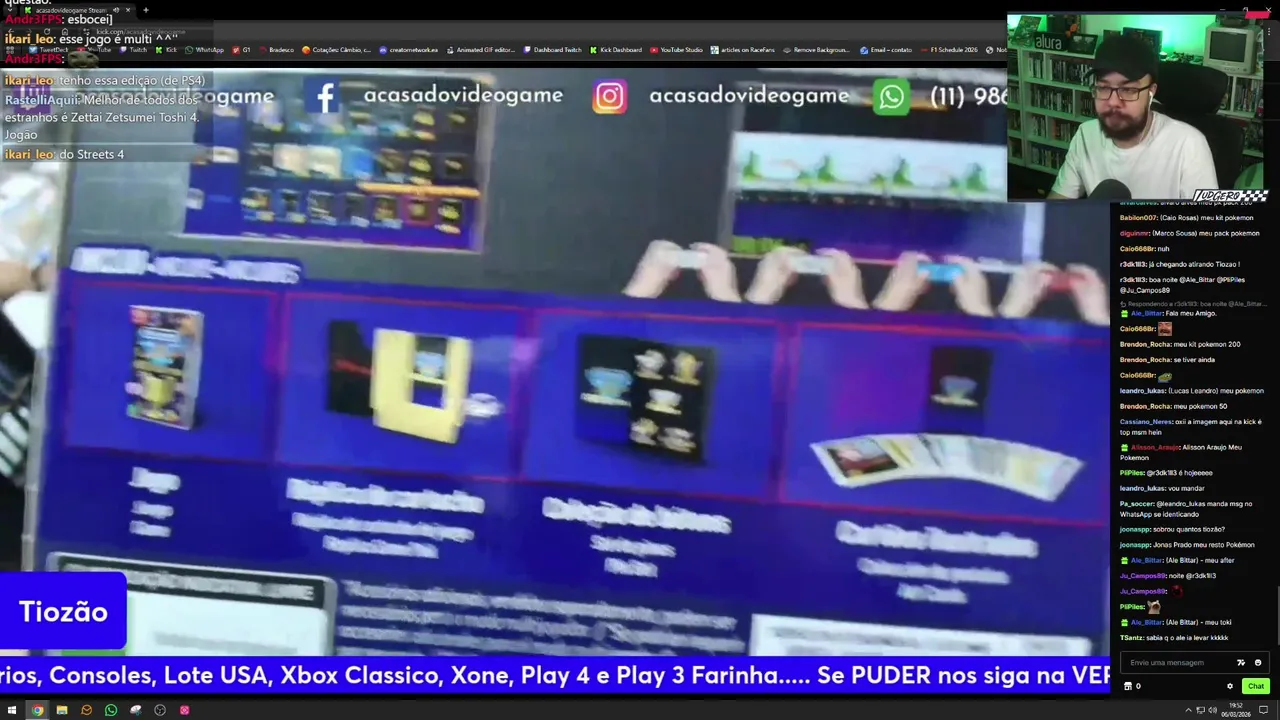Open the WhatsApp bookmark in bookmarks bar

(x=204, y=50)
